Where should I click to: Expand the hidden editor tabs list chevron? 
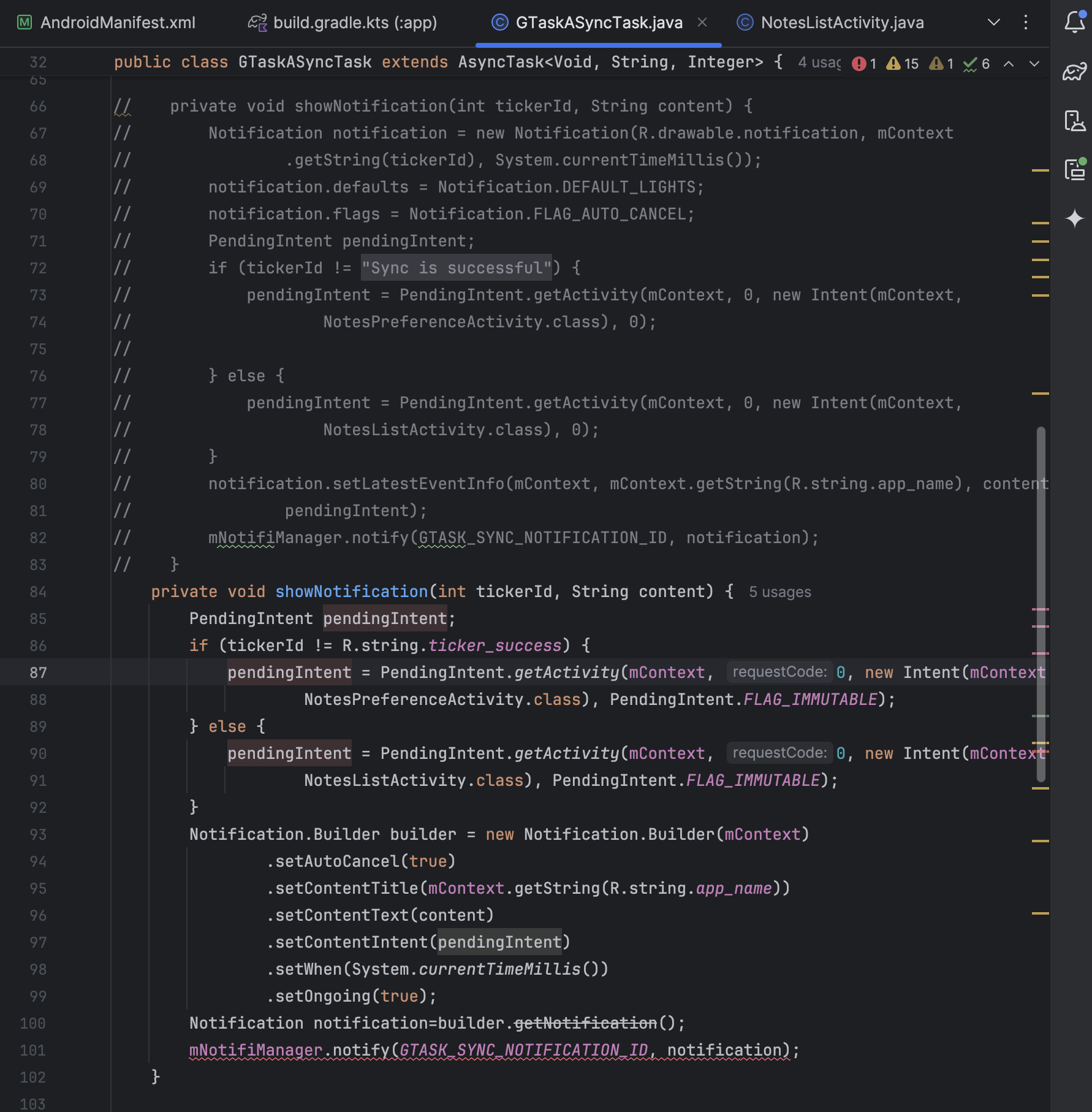pos(994,23)
